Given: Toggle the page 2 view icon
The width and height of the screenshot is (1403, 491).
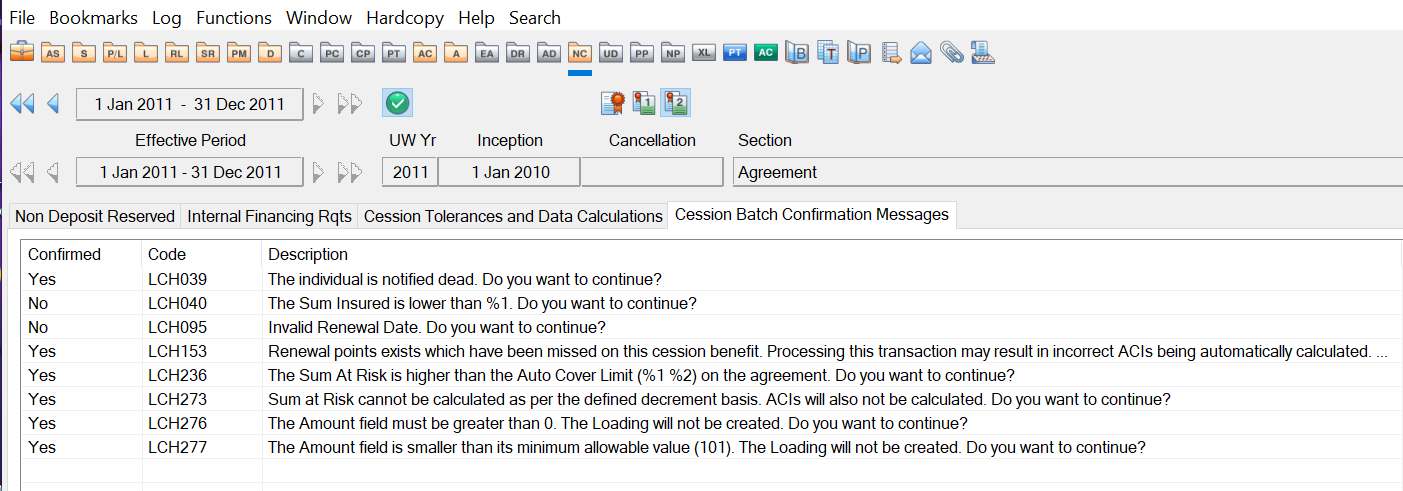Looking at the screenshot, I should coord(675,103).
